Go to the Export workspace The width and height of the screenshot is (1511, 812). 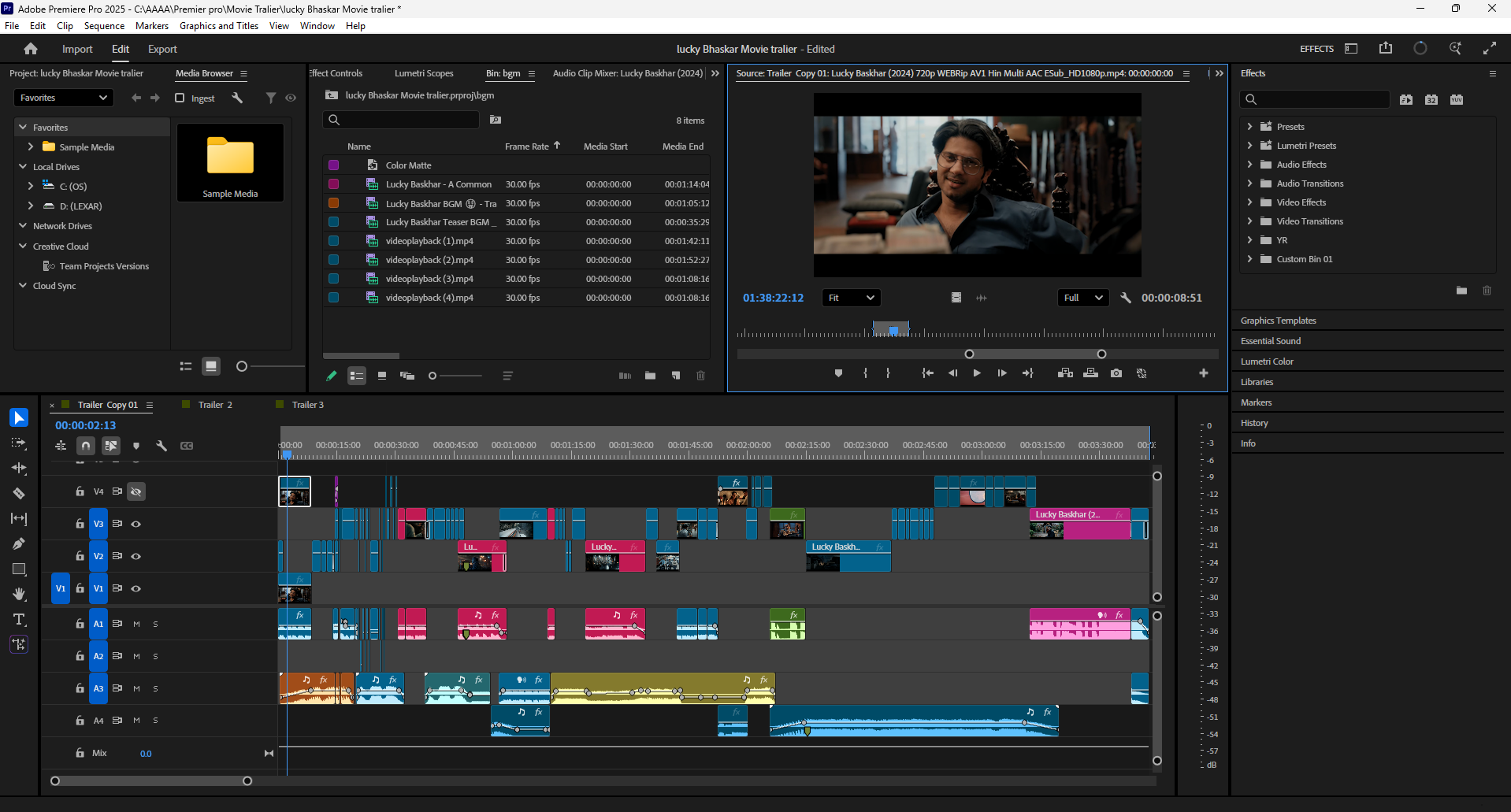point(162,49)
